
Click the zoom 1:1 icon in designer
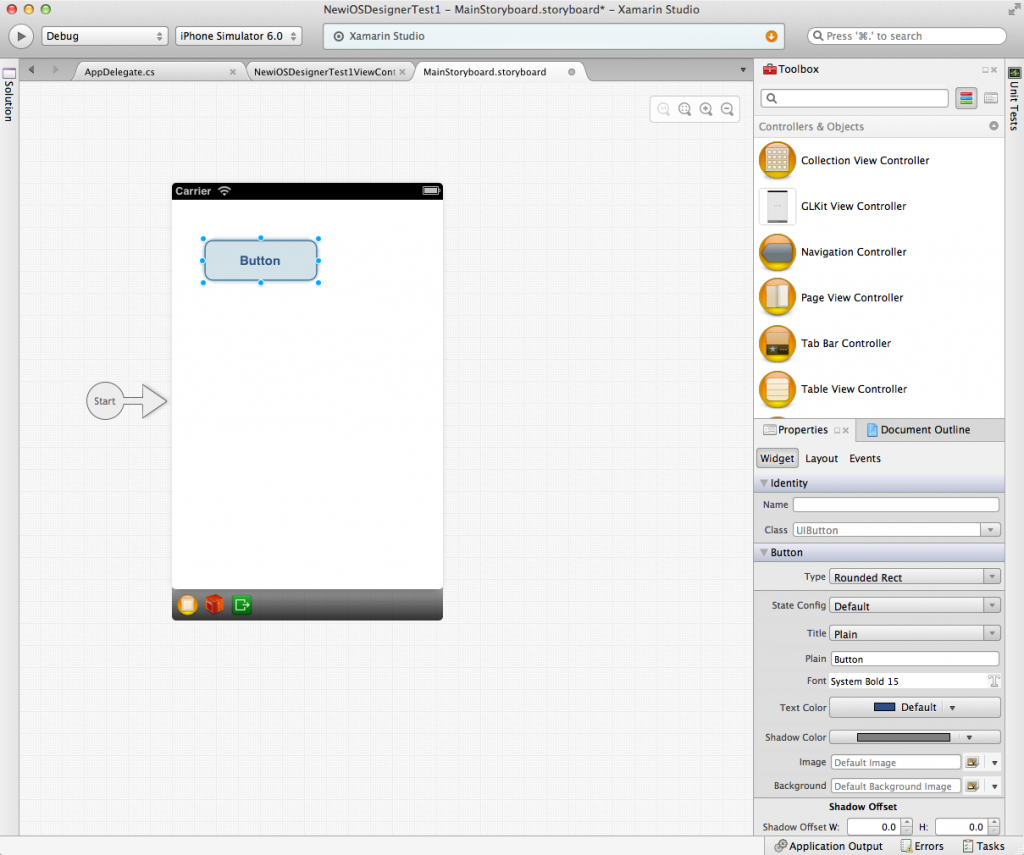pyautogui.click(x=664, y=109)
